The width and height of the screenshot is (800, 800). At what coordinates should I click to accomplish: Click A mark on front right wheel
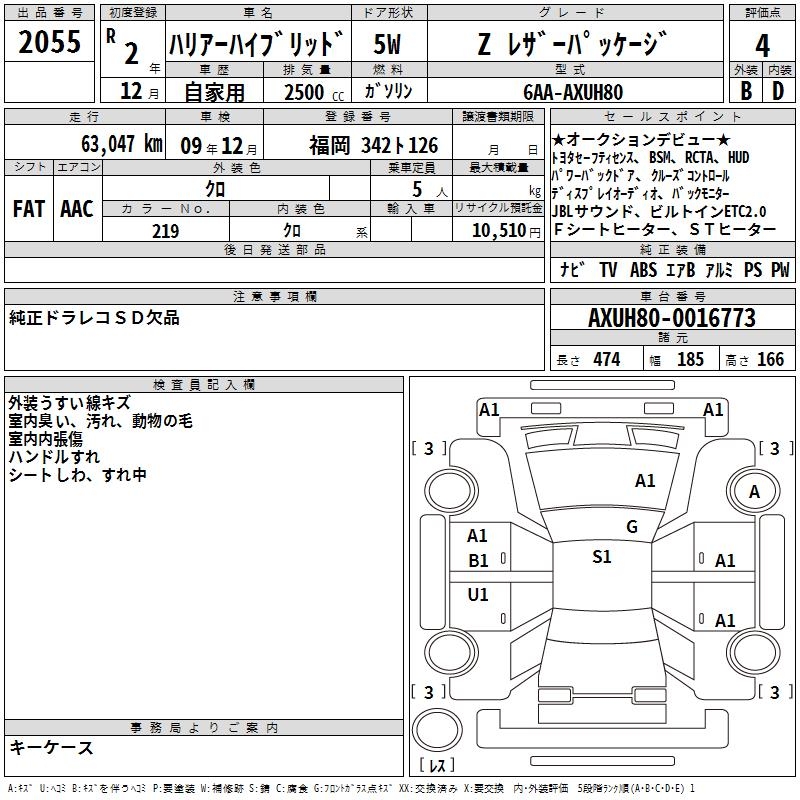coord(754,492)
